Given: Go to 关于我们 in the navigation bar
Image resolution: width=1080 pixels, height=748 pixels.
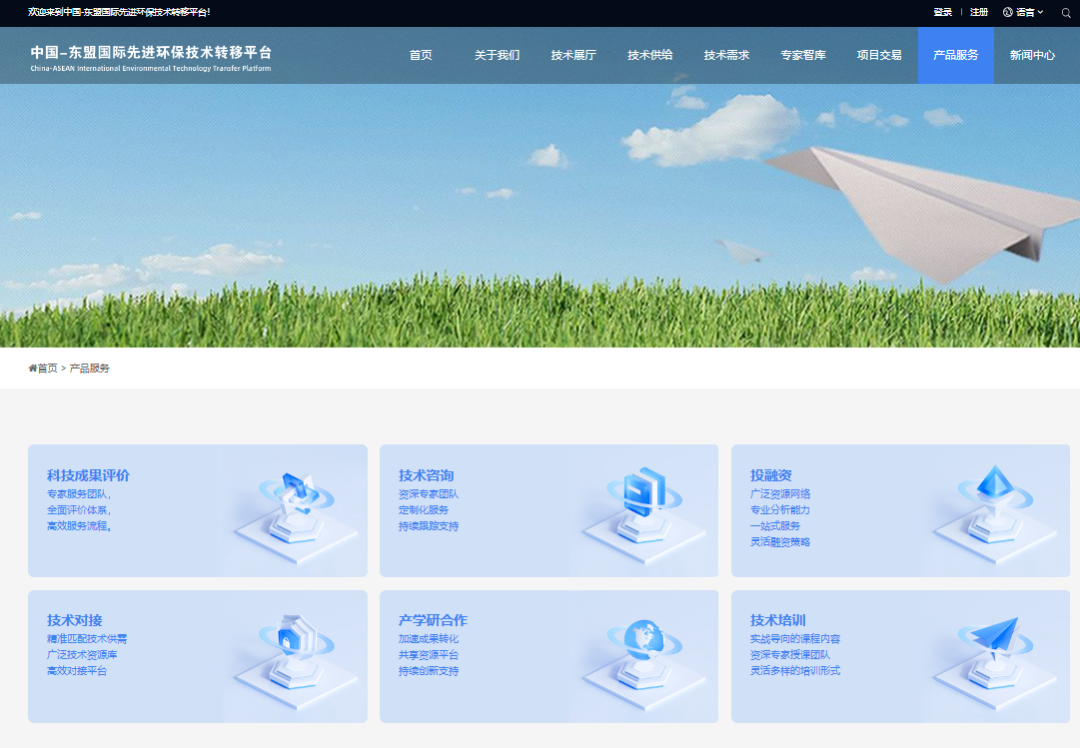Looking at the screenshot, I should click(497, 56).
